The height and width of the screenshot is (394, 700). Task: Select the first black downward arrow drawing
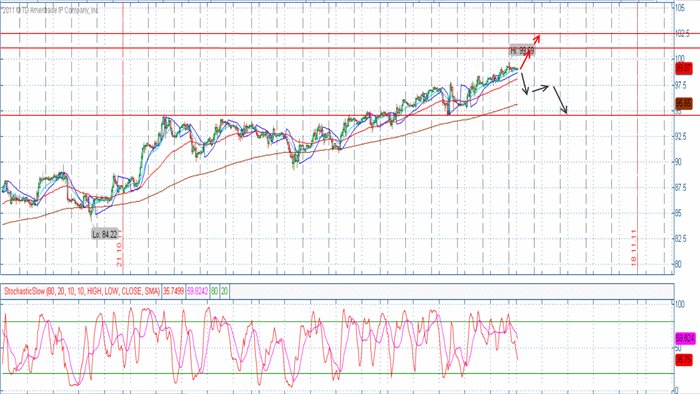524,83
